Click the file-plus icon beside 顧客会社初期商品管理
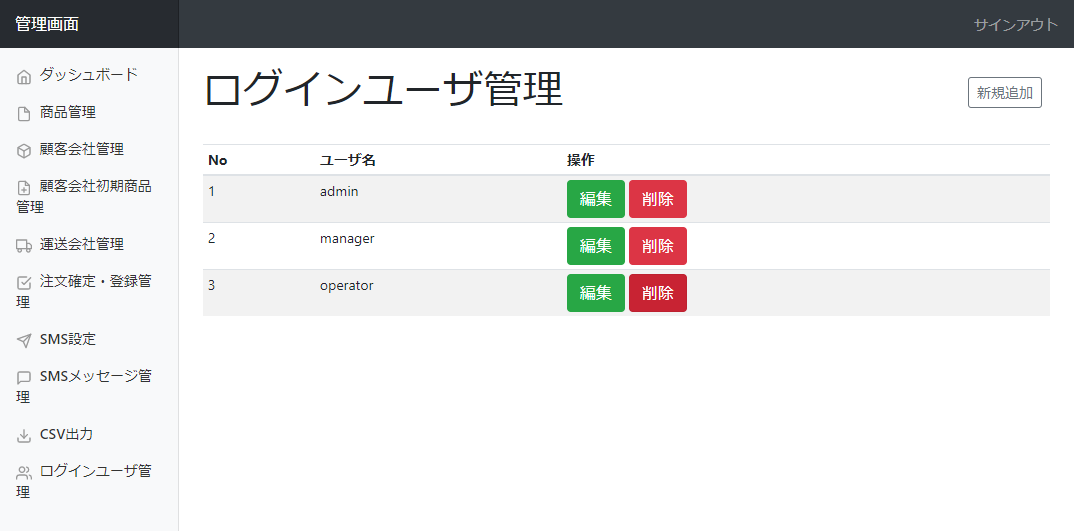 point(24,188)
